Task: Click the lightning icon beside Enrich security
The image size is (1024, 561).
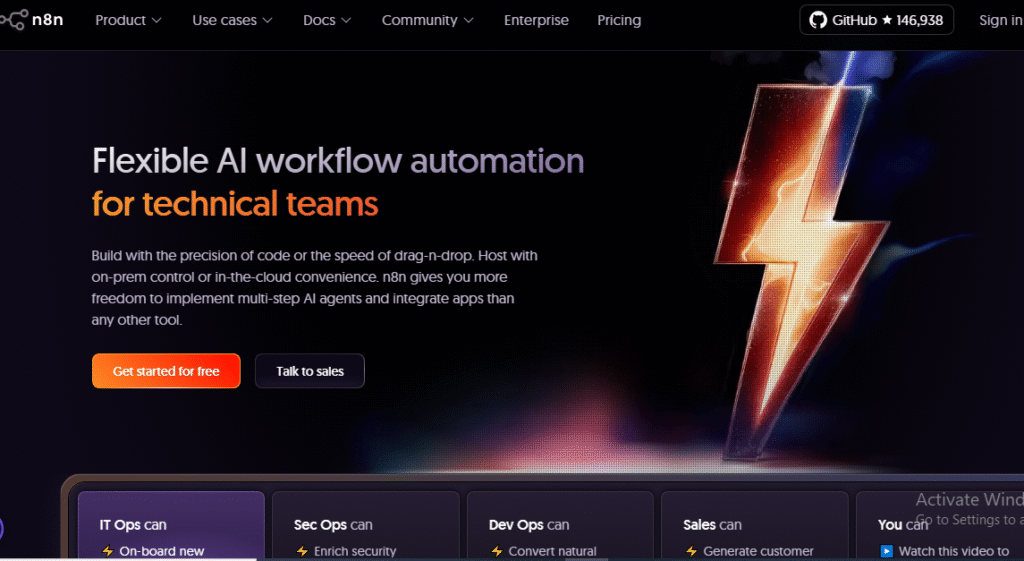Action: (x=302, y=551)
